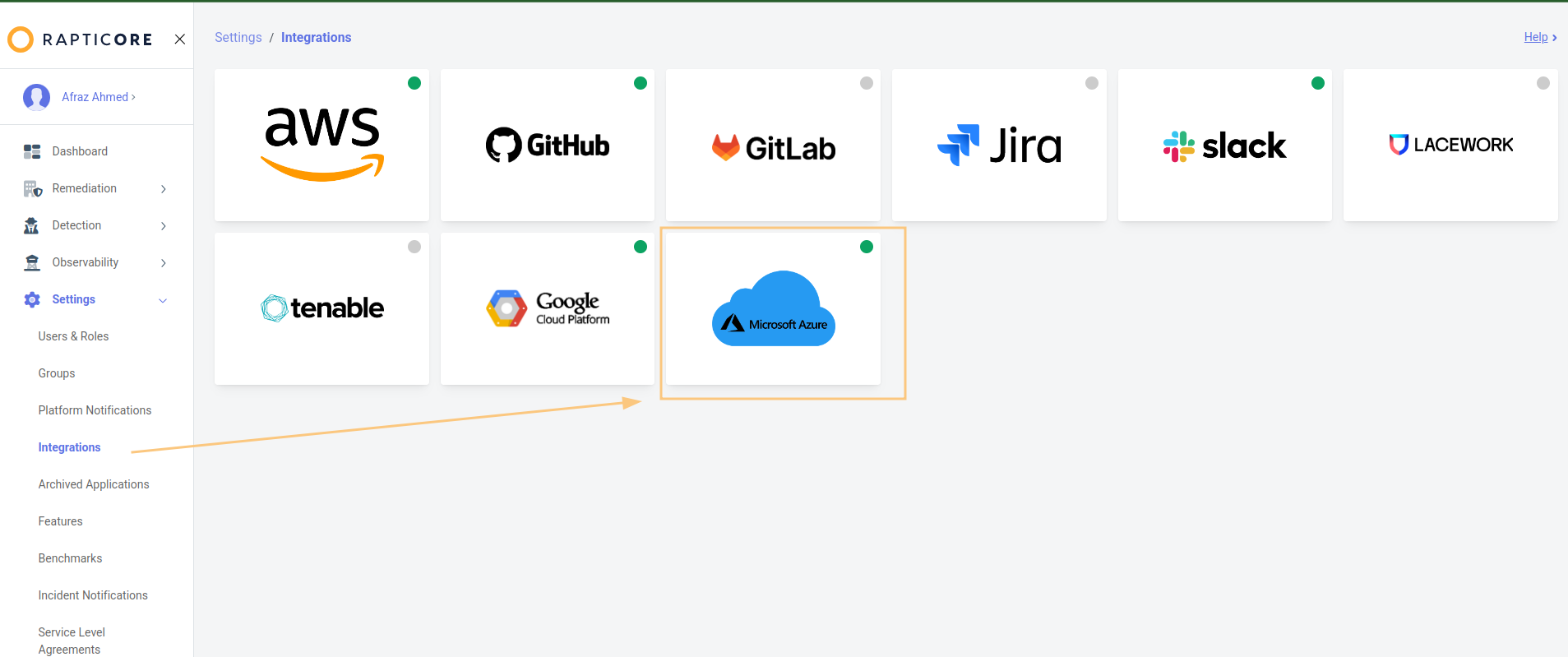The image size is (1568, 657).
Task: Open the GitLab integration card
Action: (773, 145)
